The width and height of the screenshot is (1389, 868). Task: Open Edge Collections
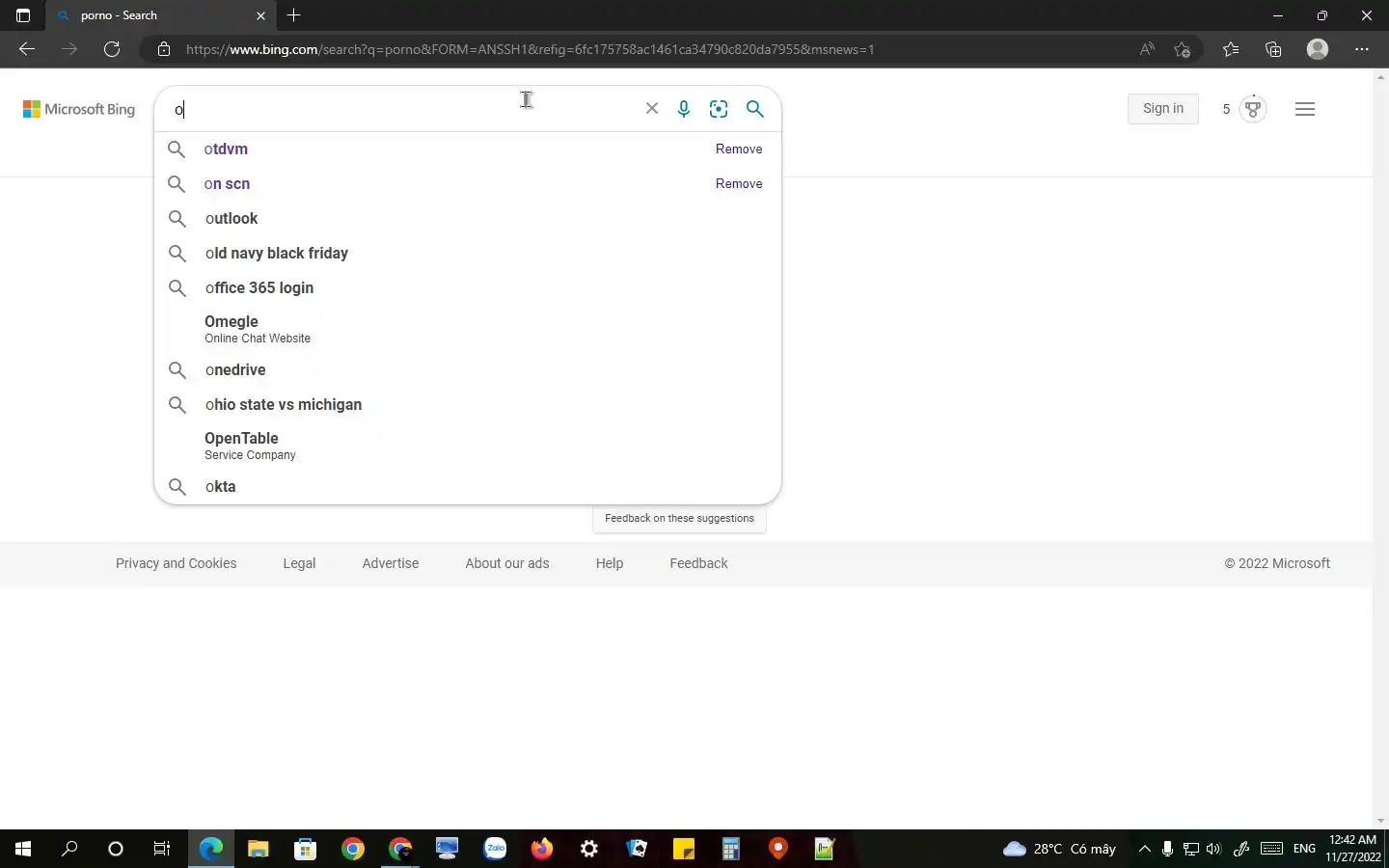point(1273,49)
